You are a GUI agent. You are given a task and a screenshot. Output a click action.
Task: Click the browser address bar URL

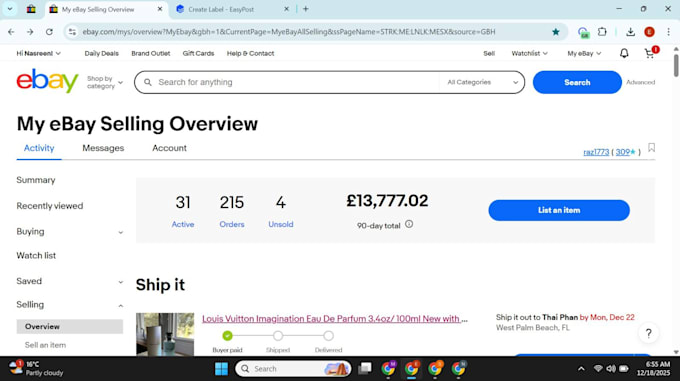(289, 32)
